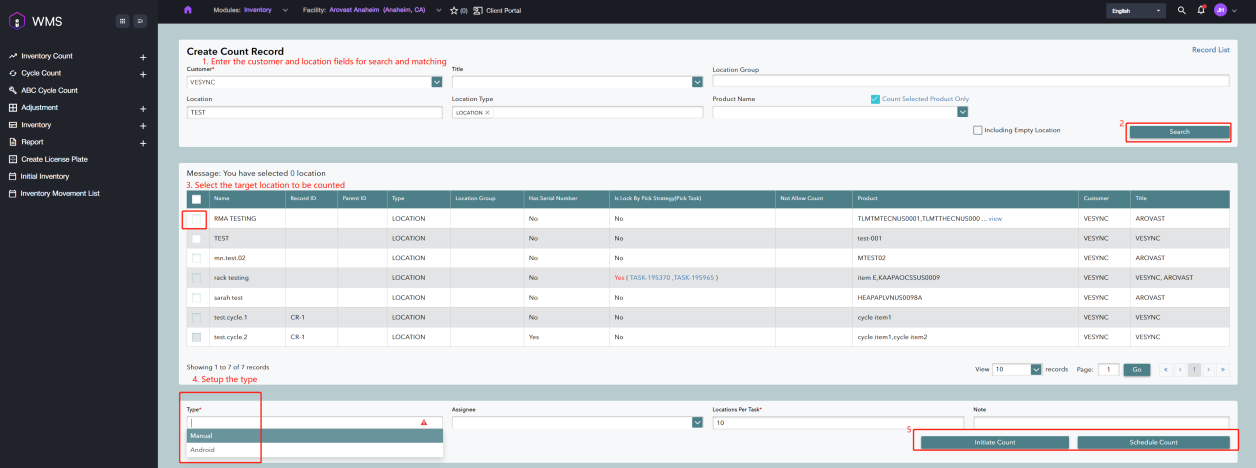
Task: Open the notifications bell
Action: pos(1201,10)
